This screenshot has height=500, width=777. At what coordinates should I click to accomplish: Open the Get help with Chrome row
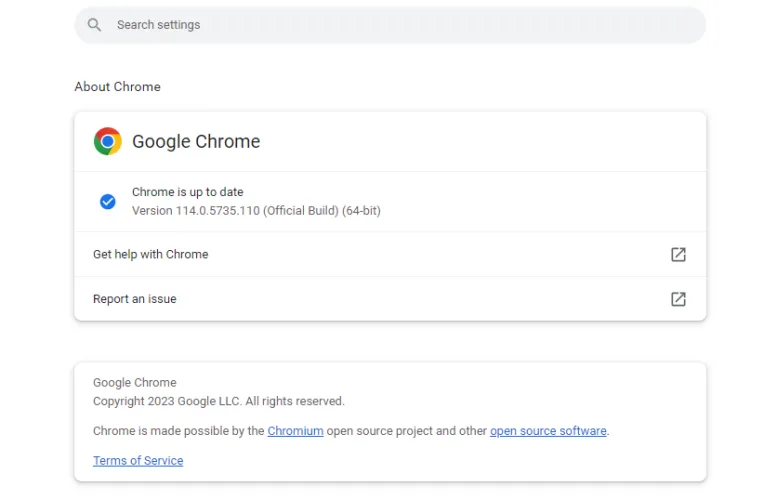[150, 254]
